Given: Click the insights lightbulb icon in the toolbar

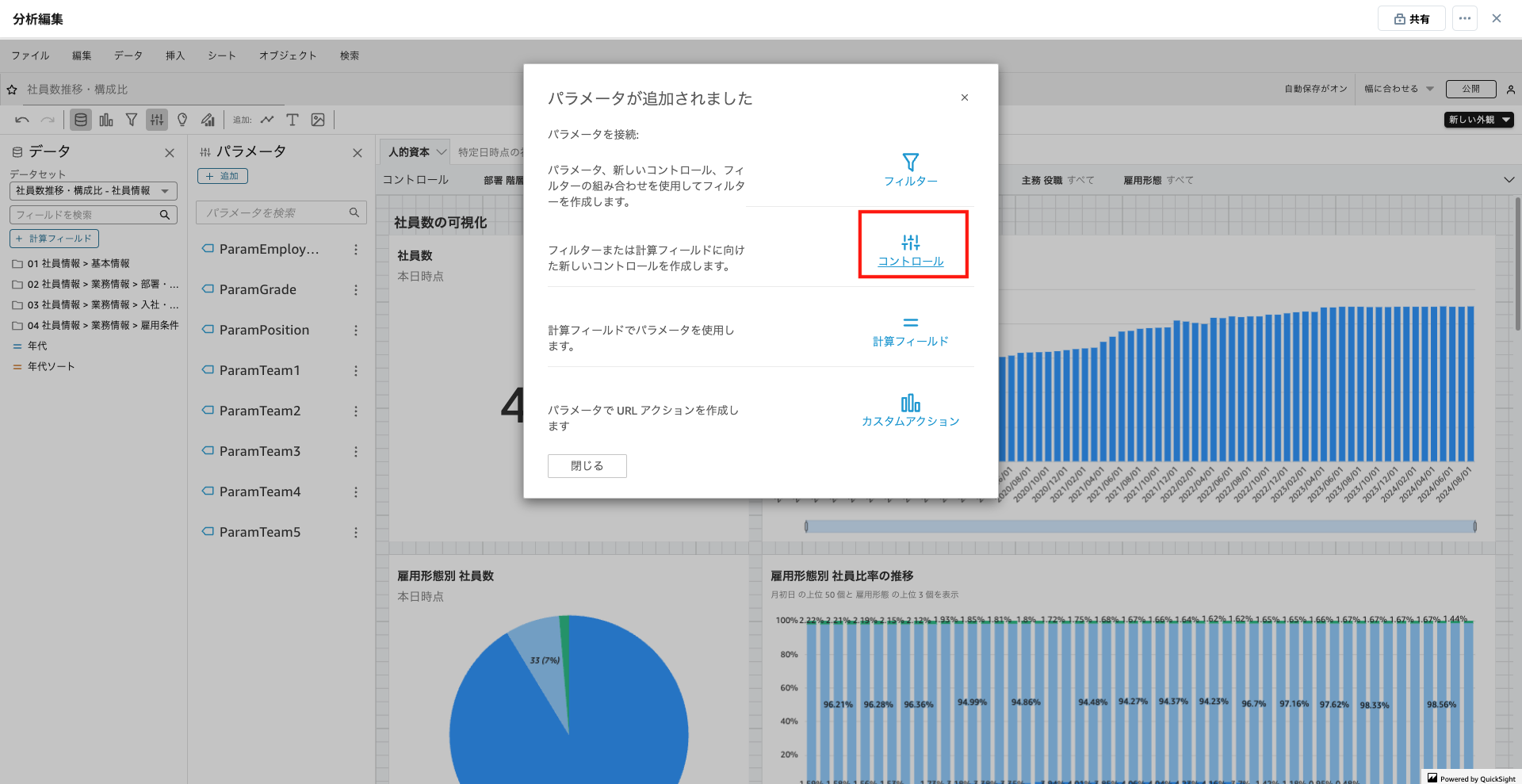Looking at the screenshot, I should (x=182, y=120).
